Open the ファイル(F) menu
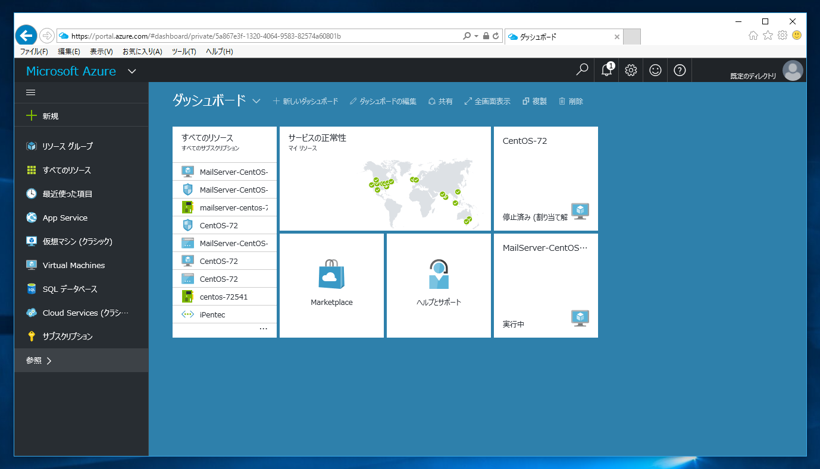 point(34,51)
